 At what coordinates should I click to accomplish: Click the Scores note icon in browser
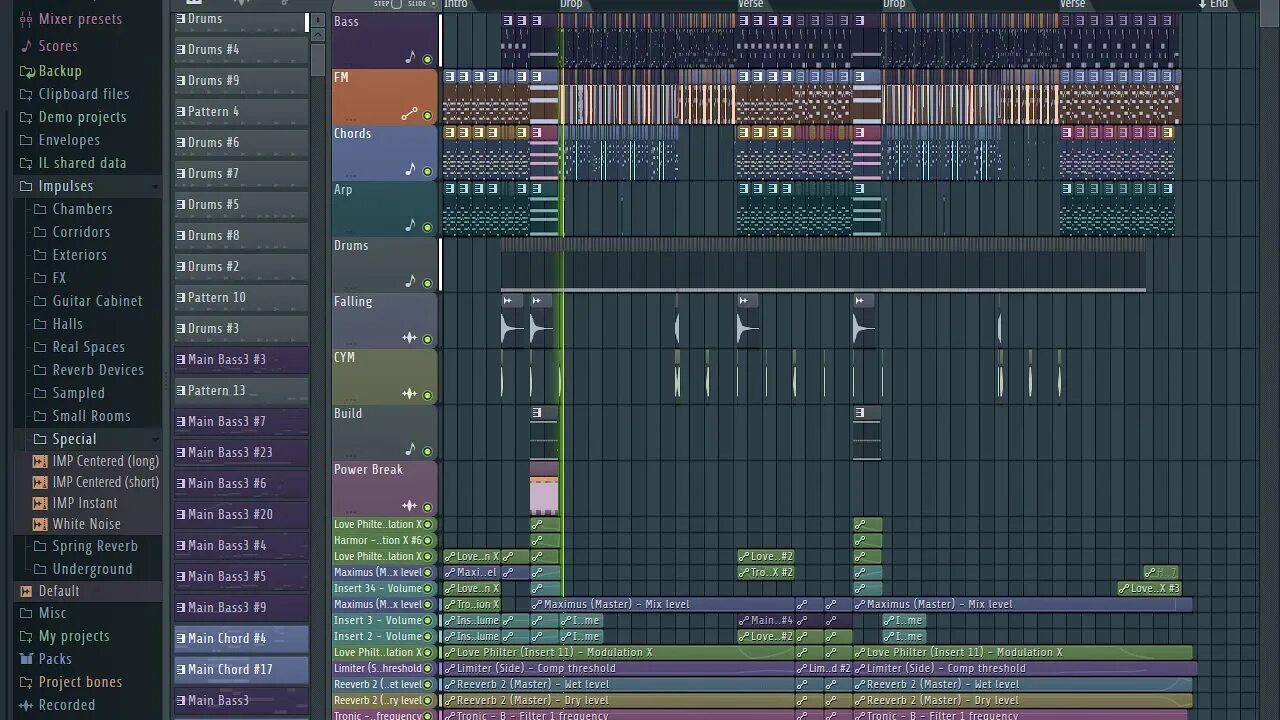pyautogui.click(x=26, y=46)
